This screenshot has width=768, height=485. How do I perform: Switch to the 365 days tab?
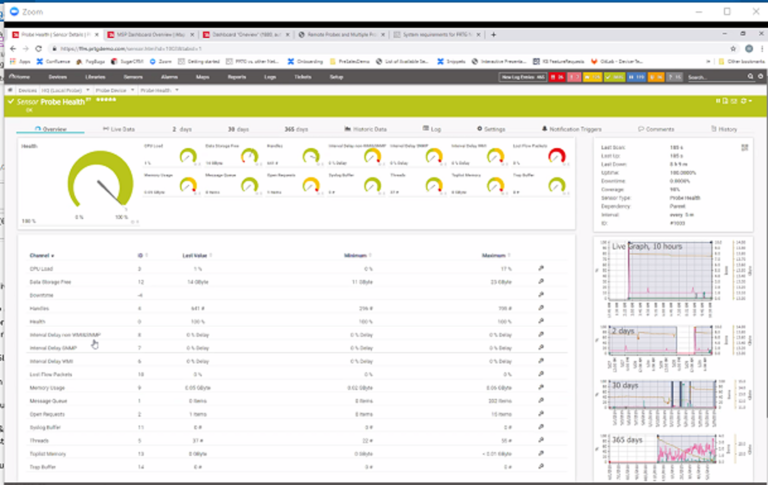[x=296, y=129]
